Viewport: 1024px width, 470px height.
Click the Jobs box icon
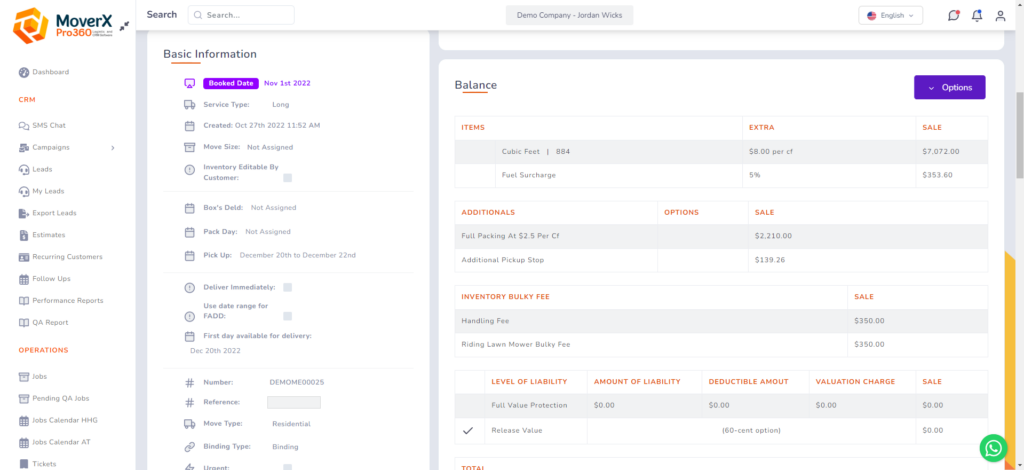point(24,377)
